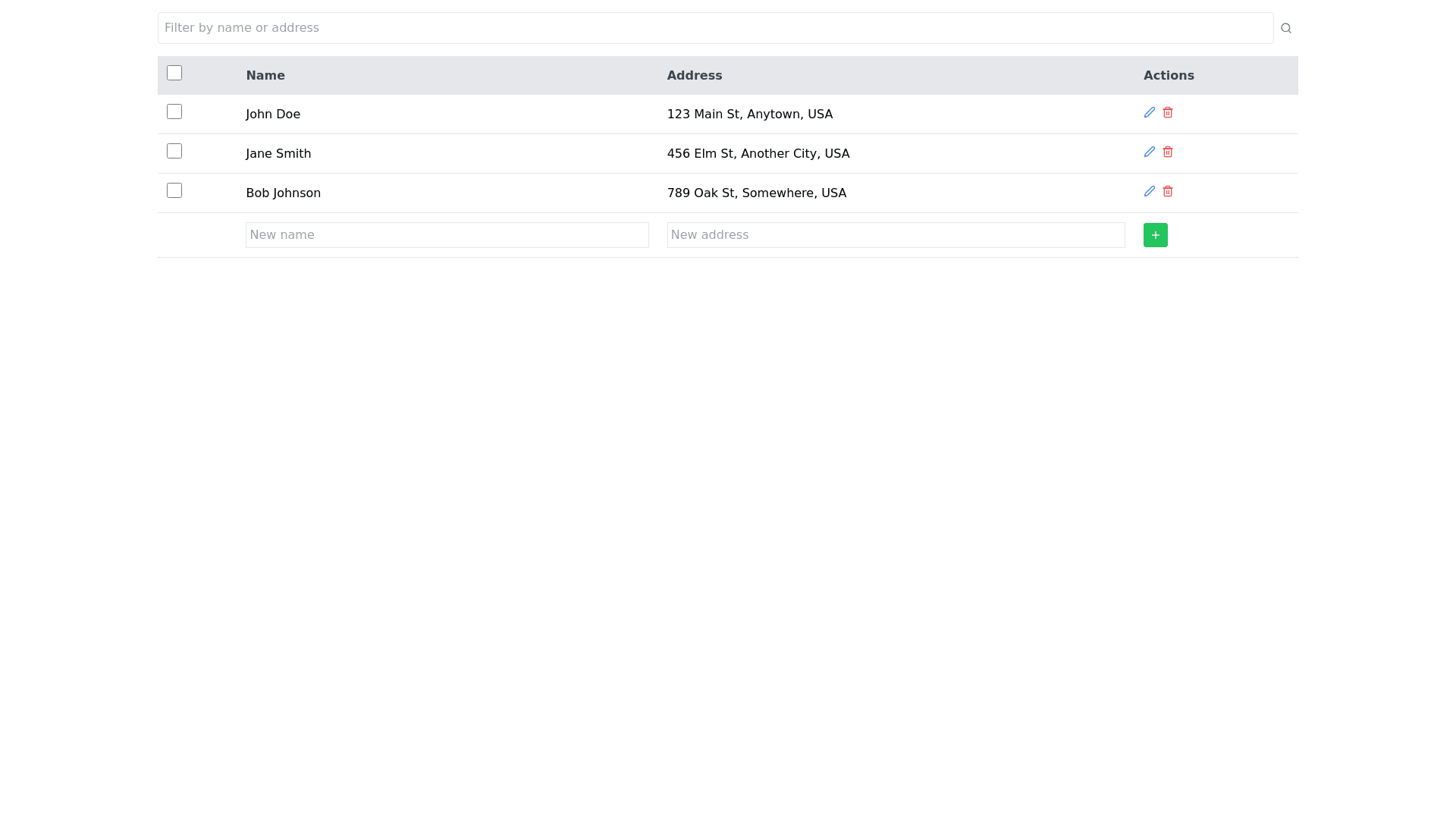Screen dimensions: 1456x819
Task: Select the Jane Smith row checkbox
Action: [x=174, y=151]
